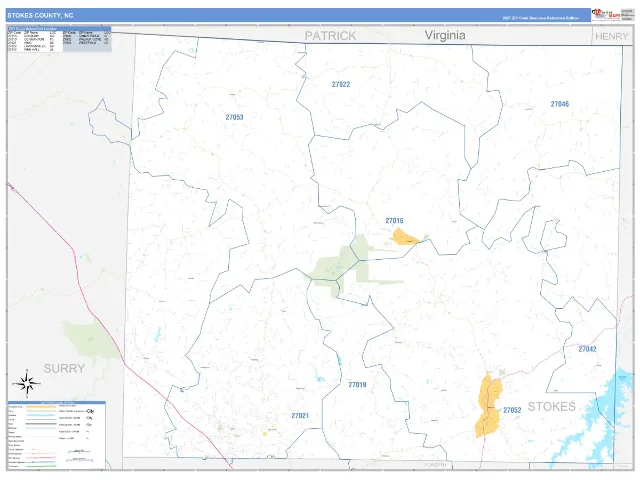Click the "STOKES COUNTY, NC" title
Image resolution: width=640 pixels, height=480 pixels.
[x=40, y=16]
